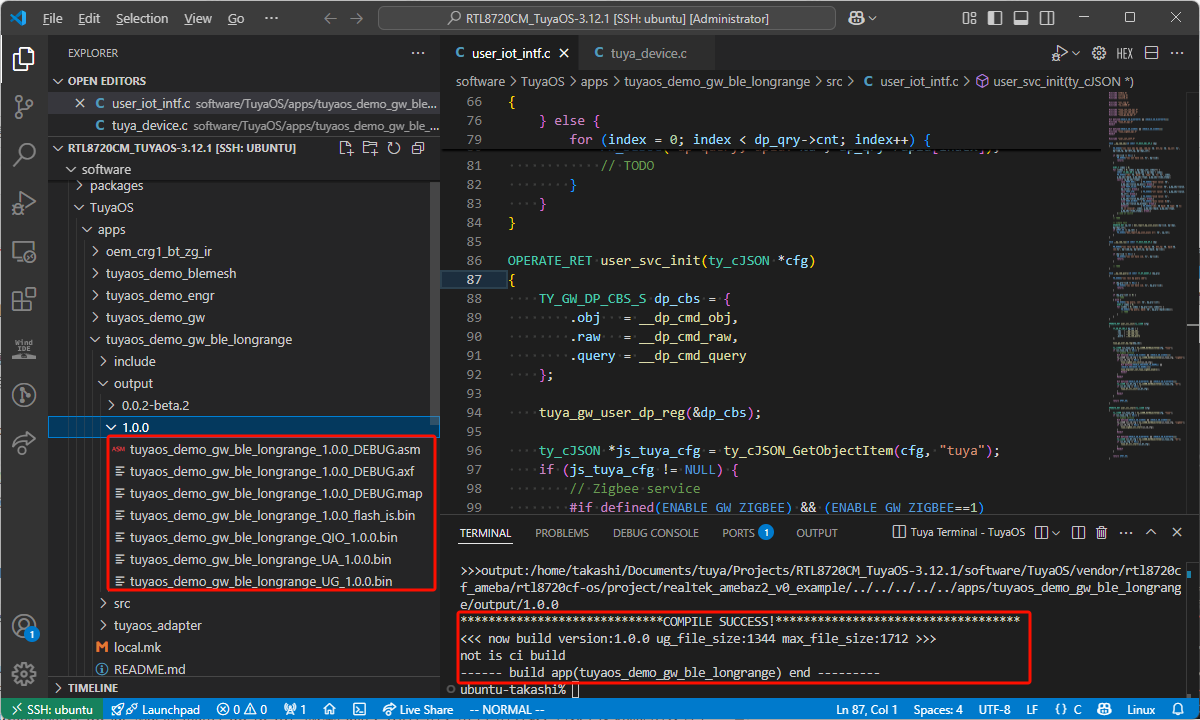Open the File menu
The image size is (1200, 720).
[x=53, y=18]
